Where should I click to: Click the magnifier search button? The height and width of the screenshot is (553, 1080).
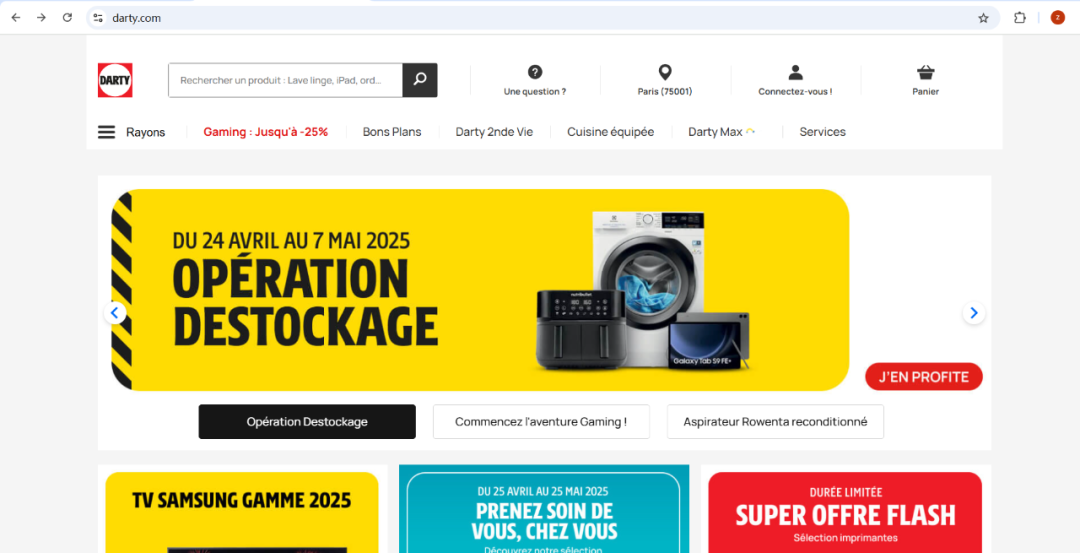[x=419, y=80]
